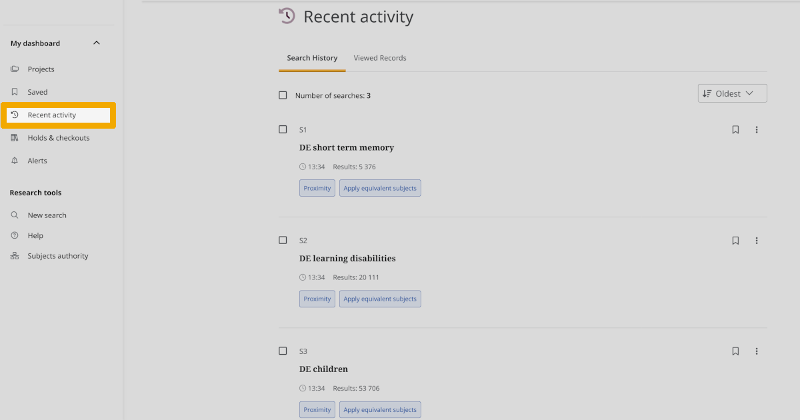This screenshot has height=420, width=800.
Task: Select all searches checkbox
Action: tap(283, 95)
